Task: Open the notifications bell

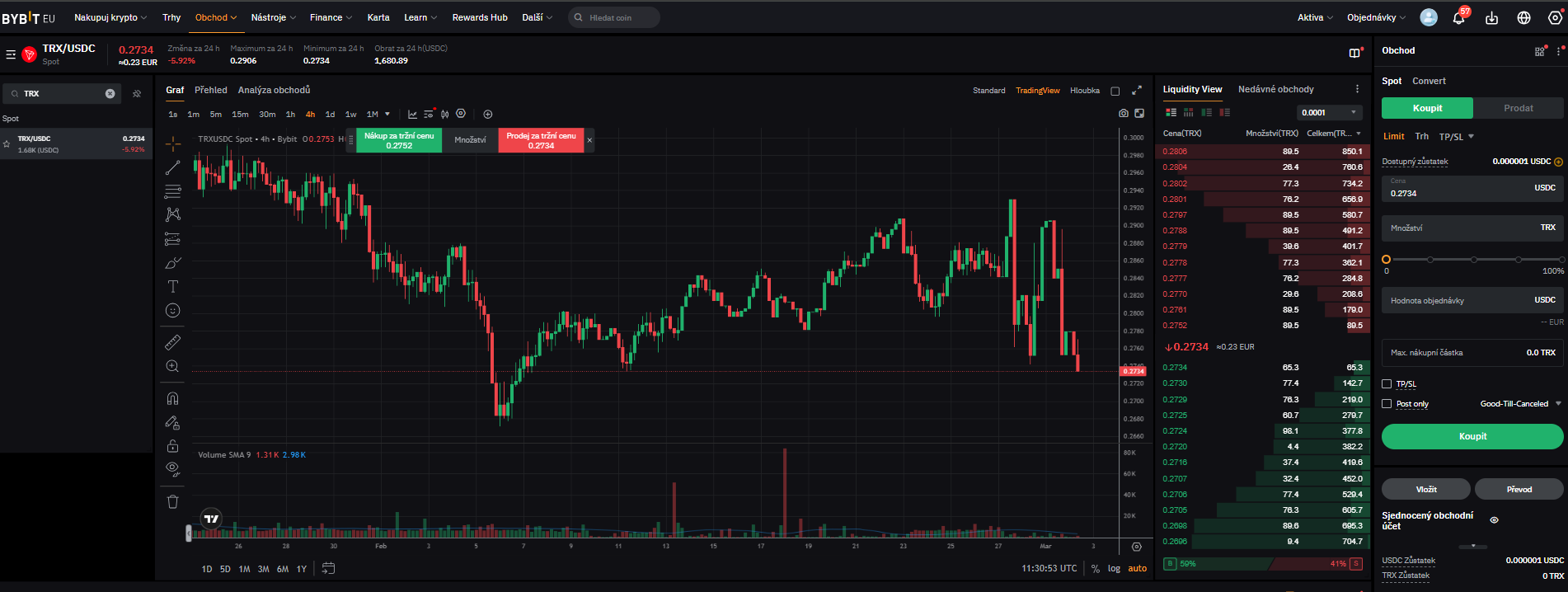Action: 1458,18
